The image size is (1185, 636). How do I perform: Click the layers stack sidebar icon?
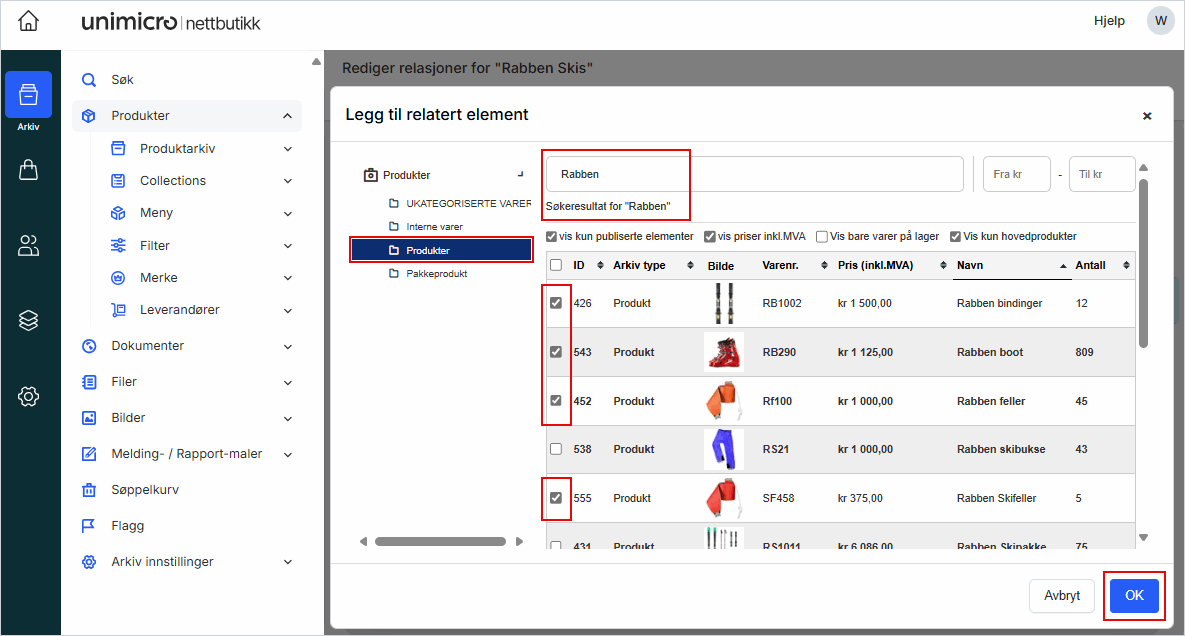point(28,320)
